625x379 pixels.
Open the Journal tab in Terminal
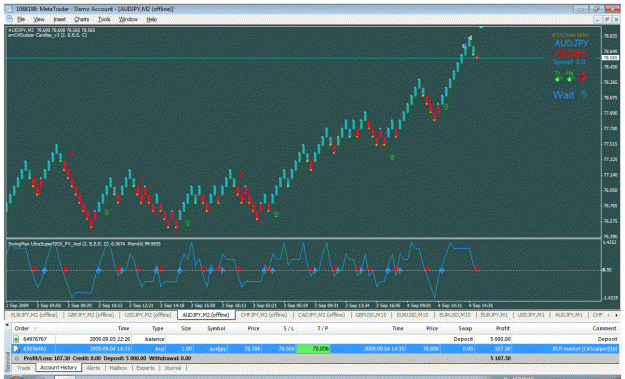click(173, 368)
